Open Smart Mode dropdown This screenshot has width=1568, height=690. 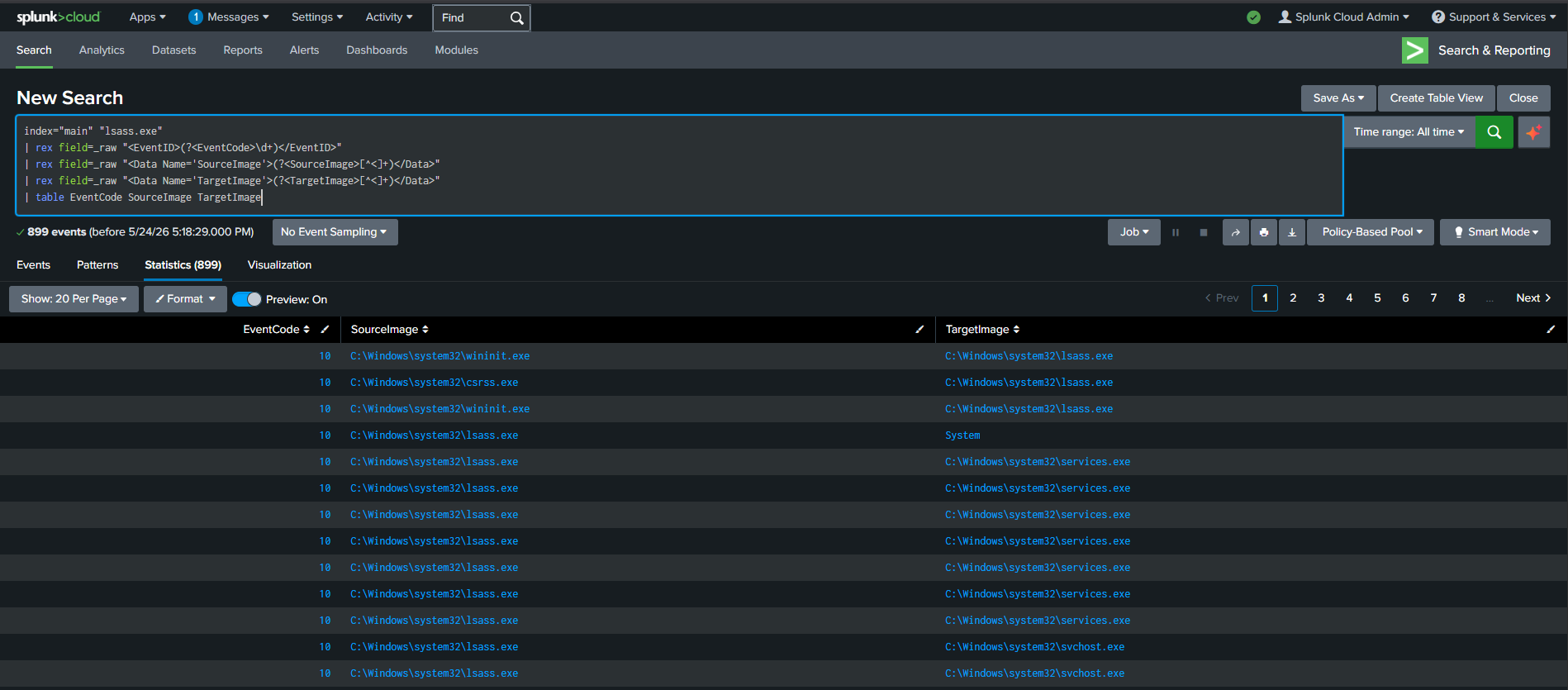click(1495, 232)
